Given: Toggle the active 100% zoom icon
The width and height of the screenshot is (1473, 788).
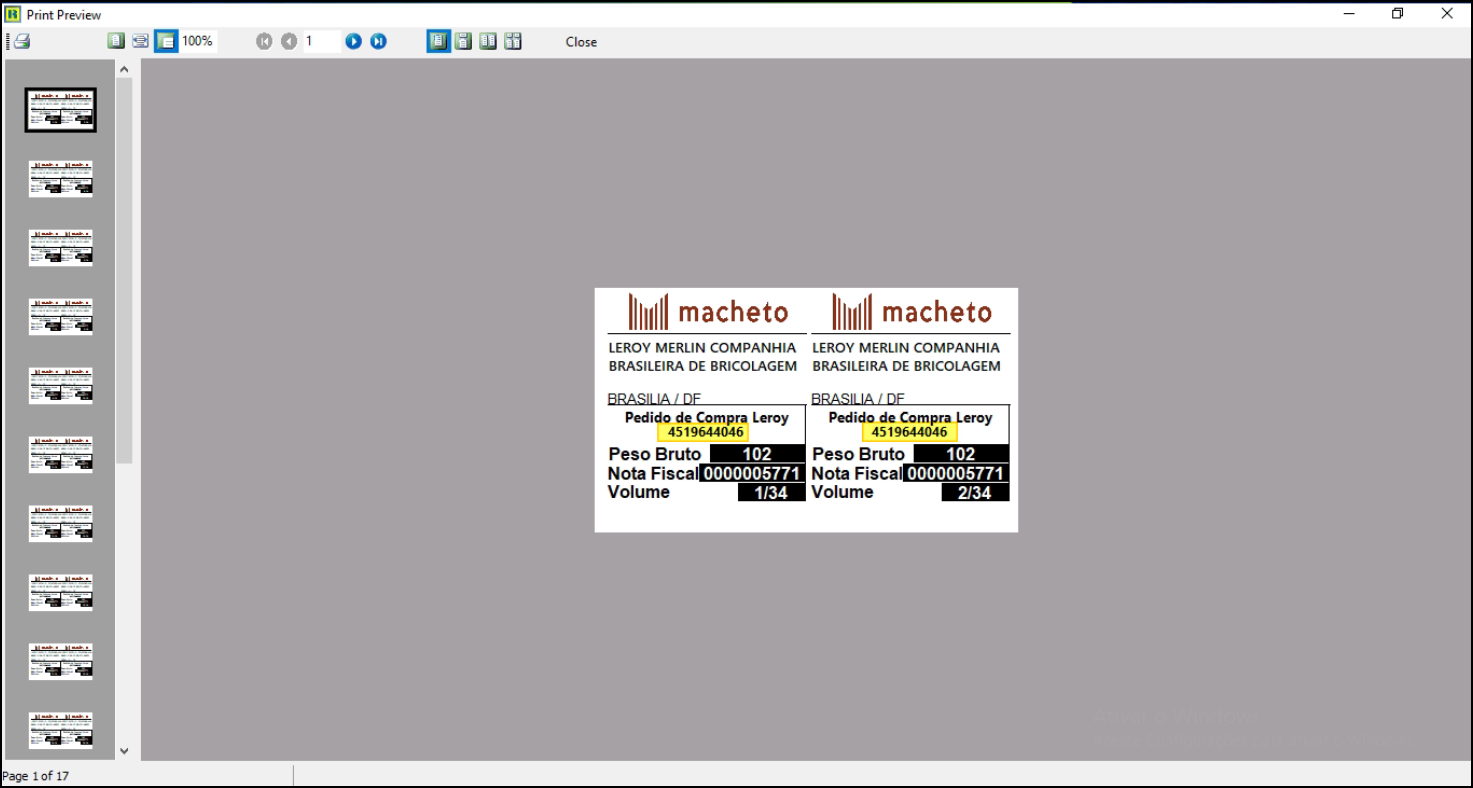Looking at the screenshot, I should tap(166, 41).
